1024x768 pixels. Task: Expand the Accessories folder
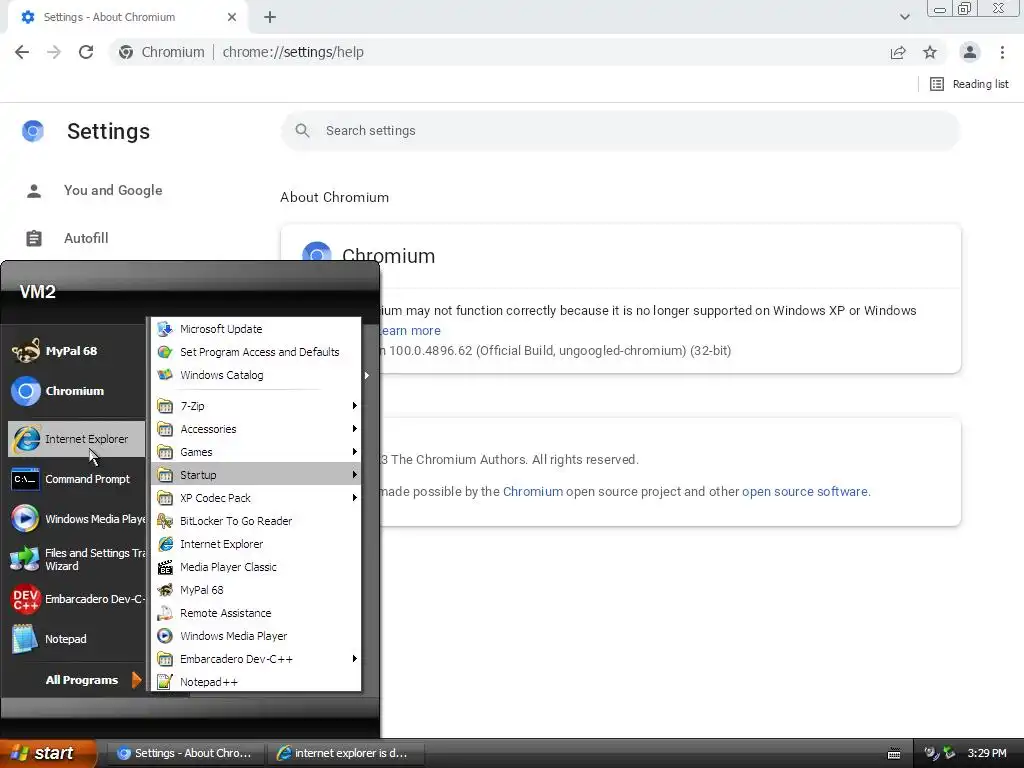coord(256,429)
